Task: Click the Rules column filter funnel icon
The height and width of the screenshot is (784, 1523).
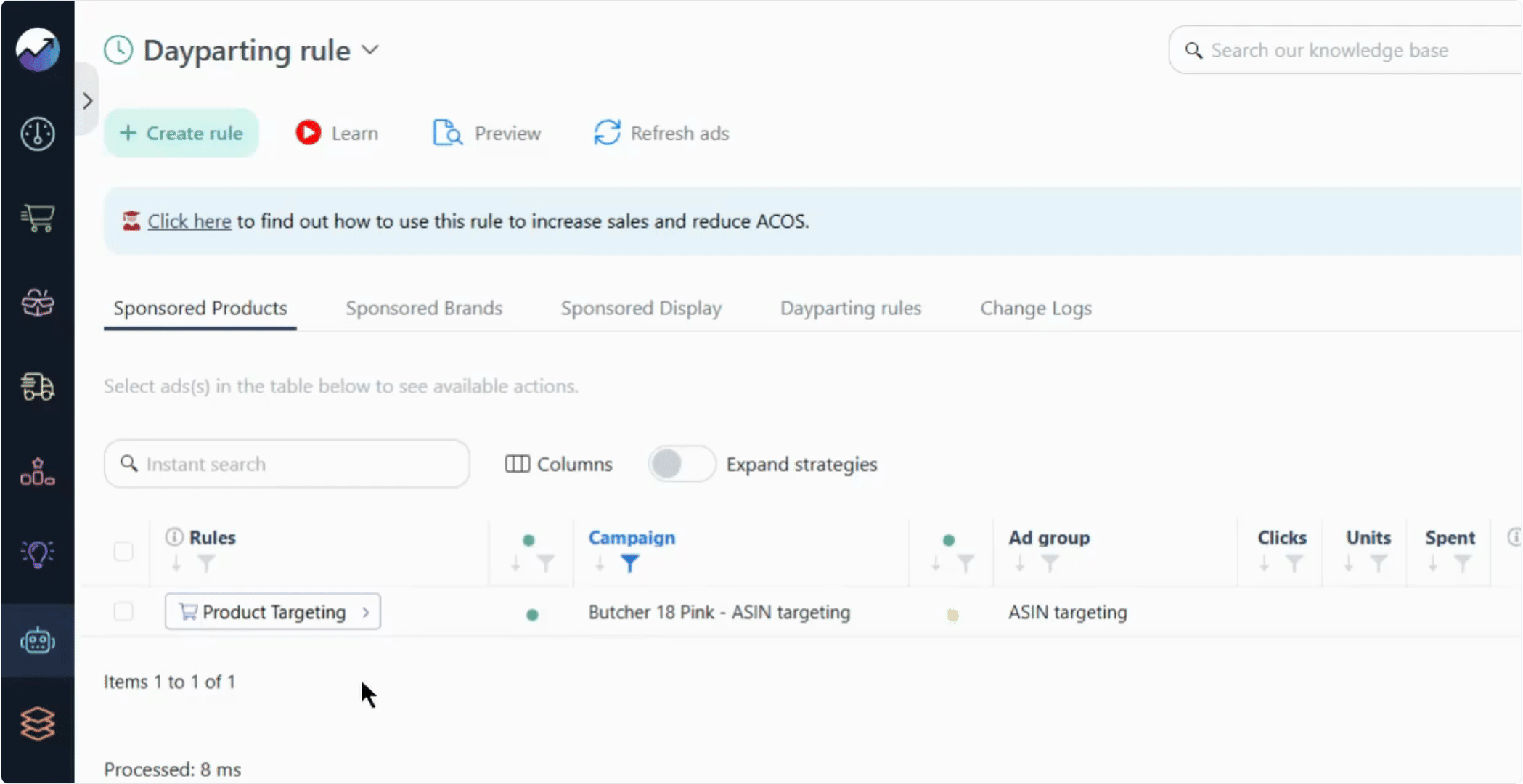Action: pyautogui.click(x=206, y=563)
